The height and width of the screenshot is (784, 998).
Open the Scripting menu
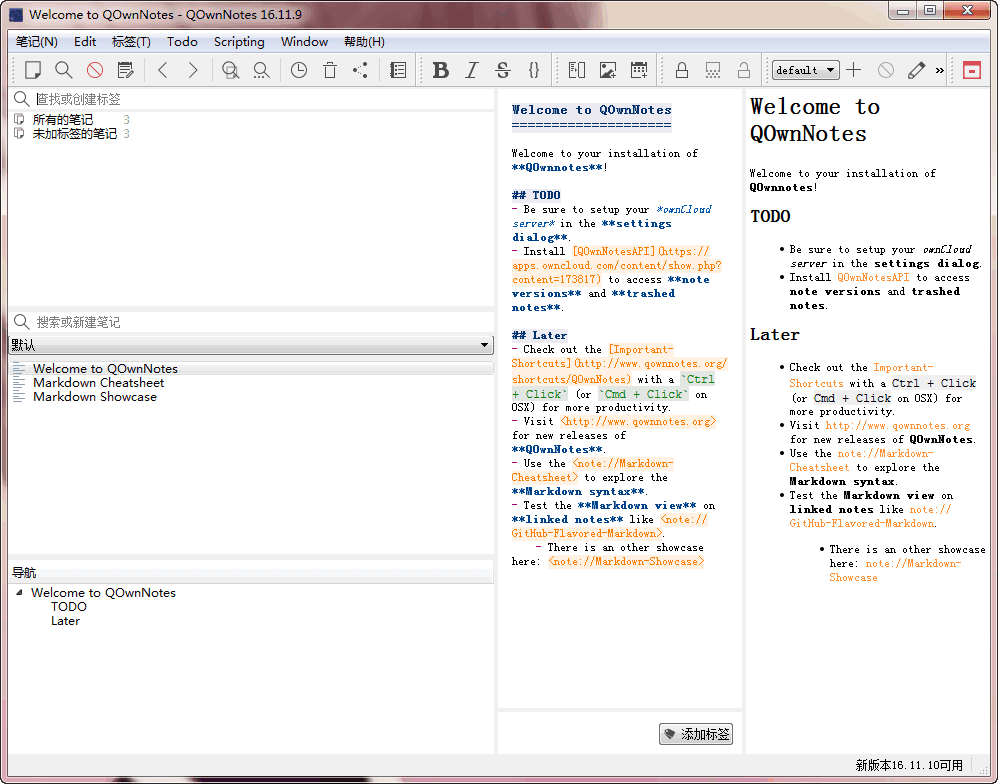tap(239, 42)
